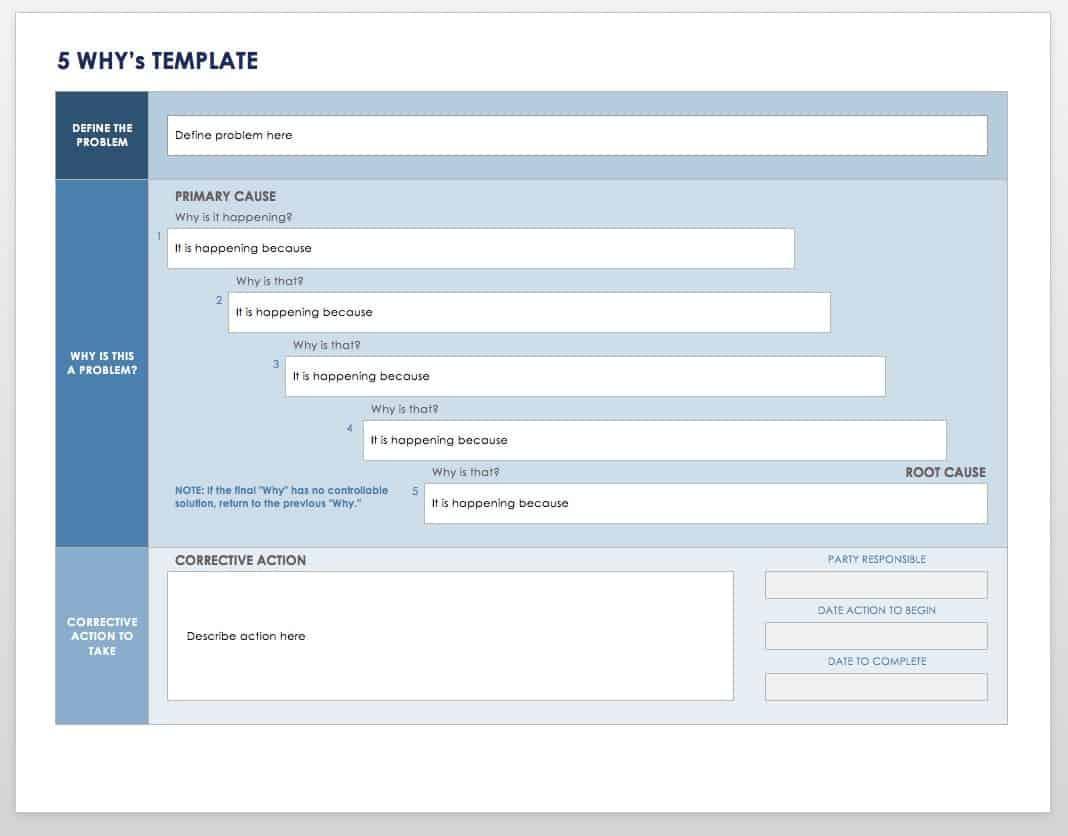Click the 'Describe action here' text area
Image resolution: width=1068 pixels, height=836 pixels.
click(452, 635)
